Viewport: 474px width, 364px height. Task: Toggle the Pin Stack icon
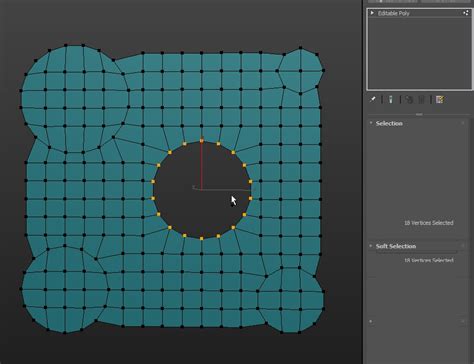pos(373,99)
